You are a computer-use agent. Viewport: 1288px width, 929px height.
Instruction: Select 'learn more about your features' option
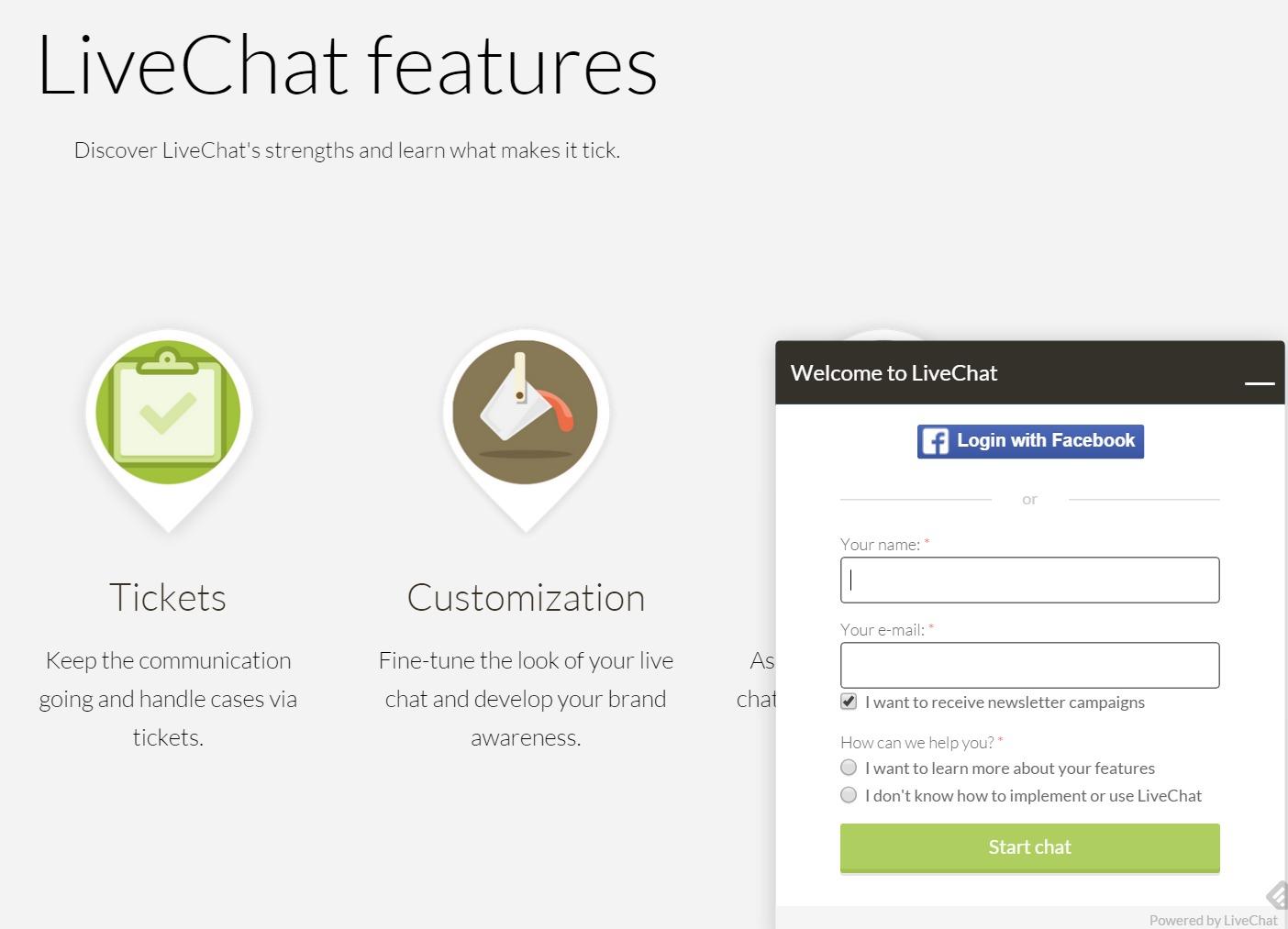[x=849, y=768]
